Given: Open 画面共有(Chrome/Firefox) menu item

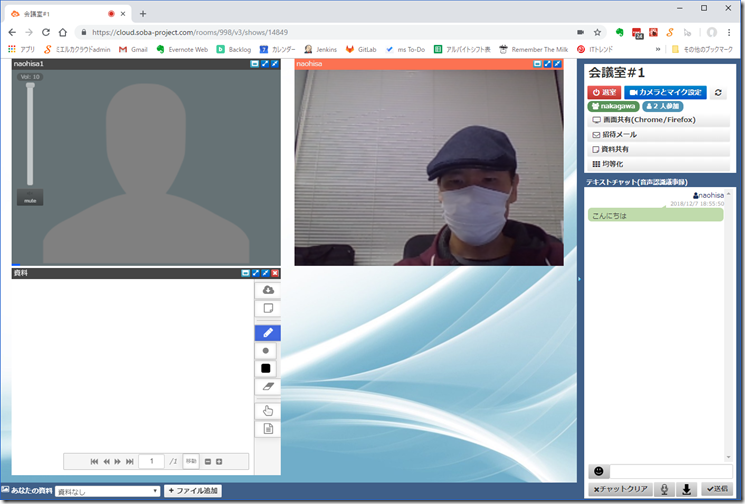Looking at the screenshot, I should coord(658,120).
